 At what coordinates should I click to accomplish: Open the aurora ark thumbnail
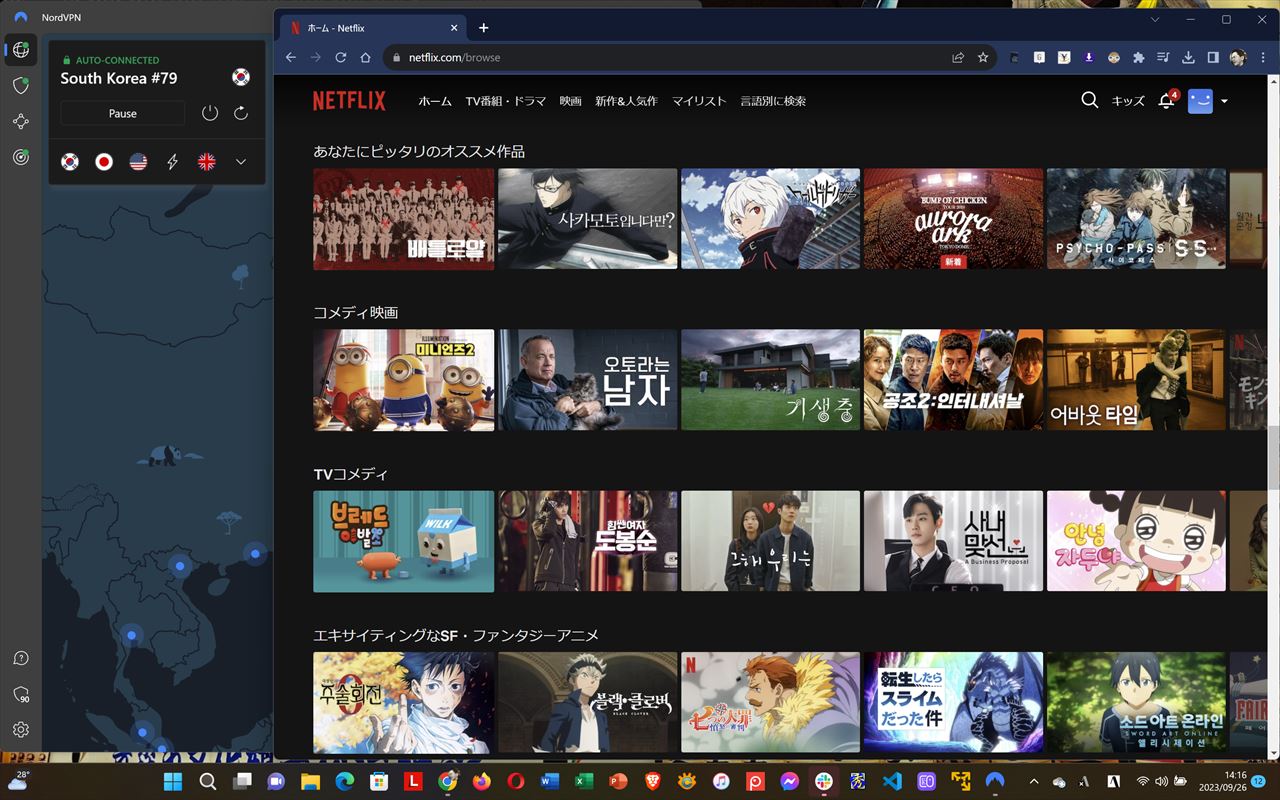pos(953,218)
